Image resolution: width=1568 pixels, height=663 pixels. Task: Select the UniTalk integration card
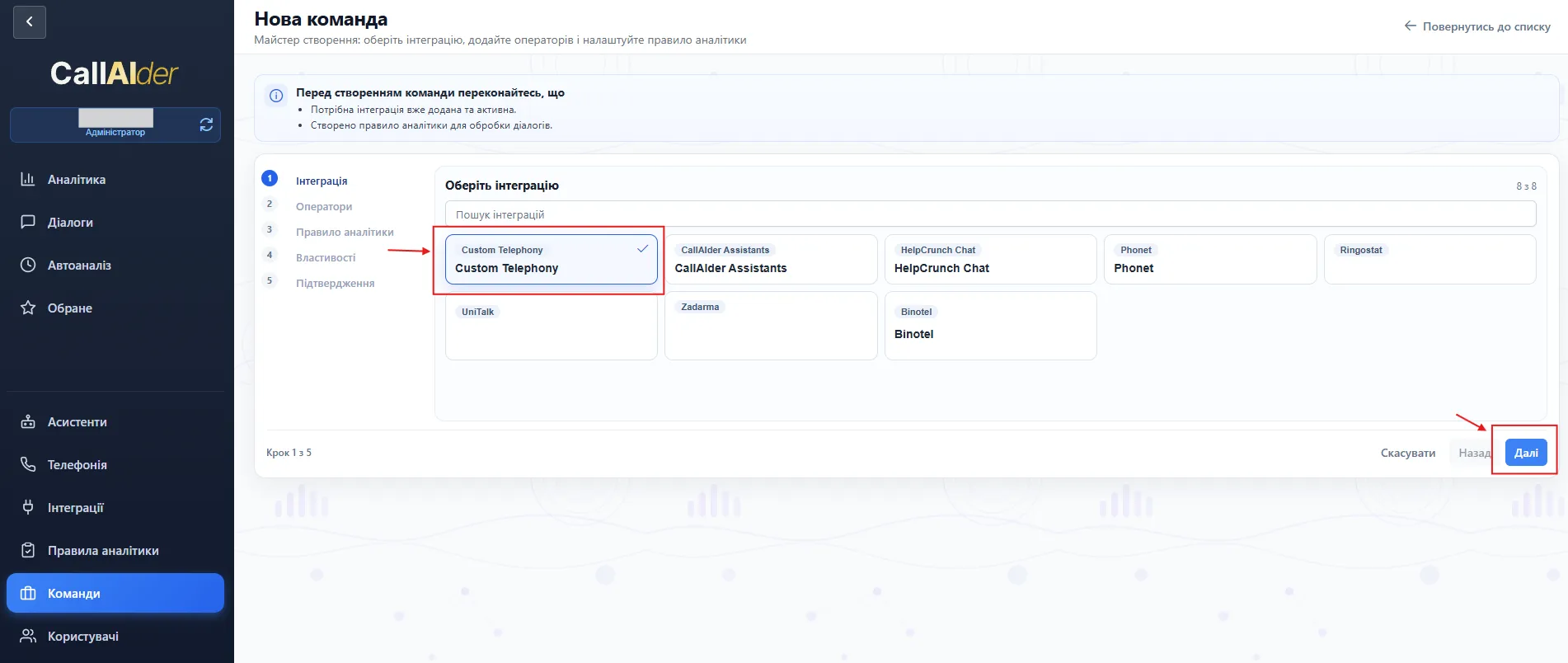(552, 326)
